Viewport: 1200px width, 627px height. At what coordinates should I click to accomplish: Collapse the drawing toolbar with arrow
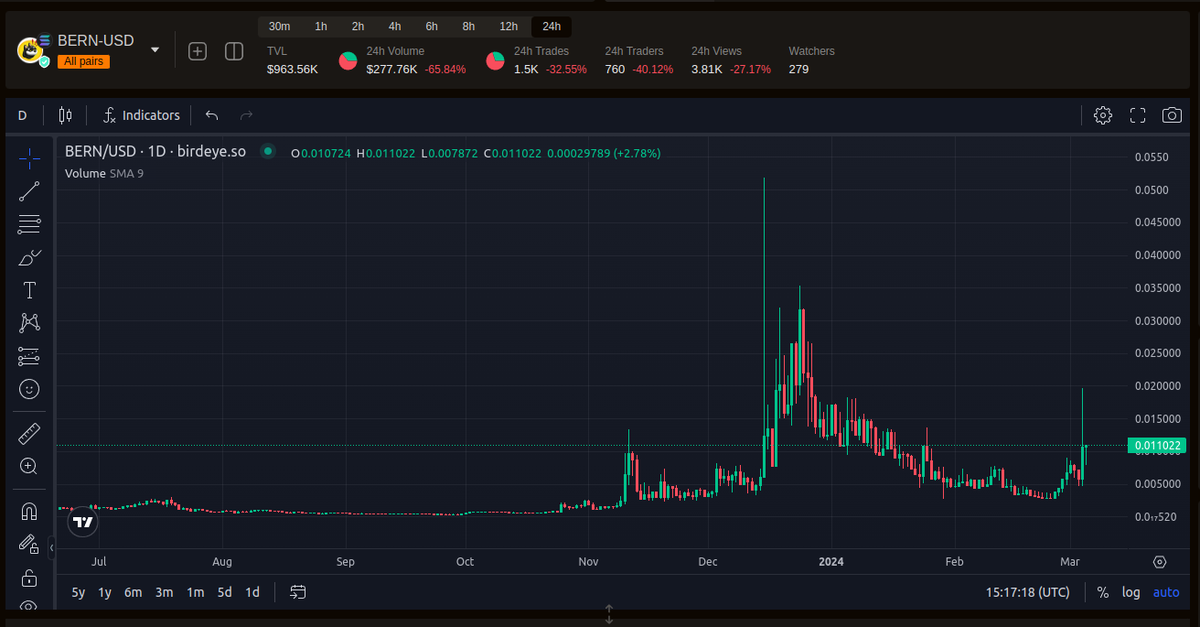pyautogui.click(x=51, y=548)
